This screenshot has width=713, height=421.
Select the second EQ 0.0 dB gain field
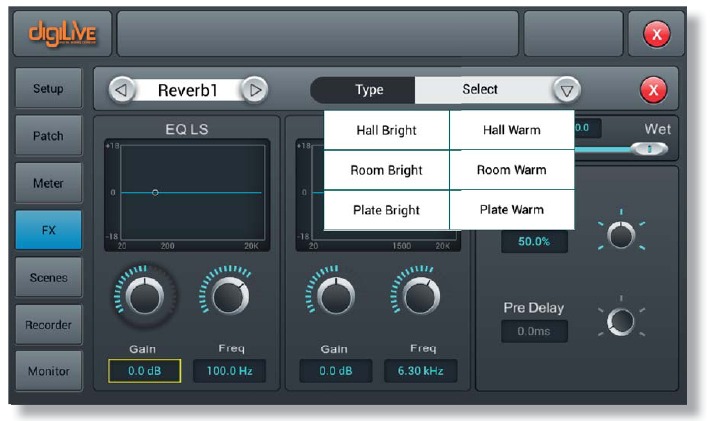[336, 371]
